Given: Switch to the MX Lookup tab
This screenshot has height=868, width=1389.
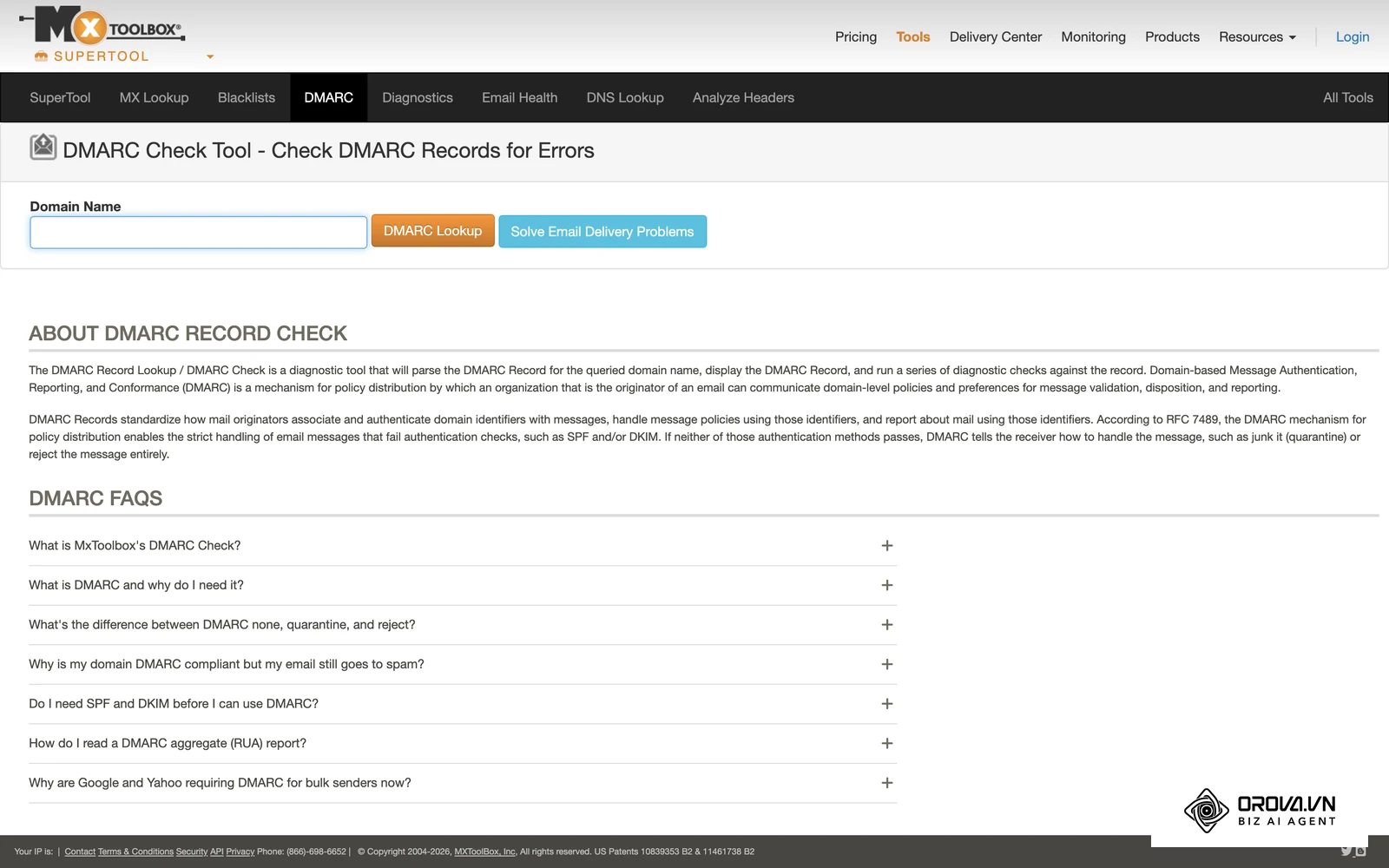Looking at the screenshot, I should 154,97.
